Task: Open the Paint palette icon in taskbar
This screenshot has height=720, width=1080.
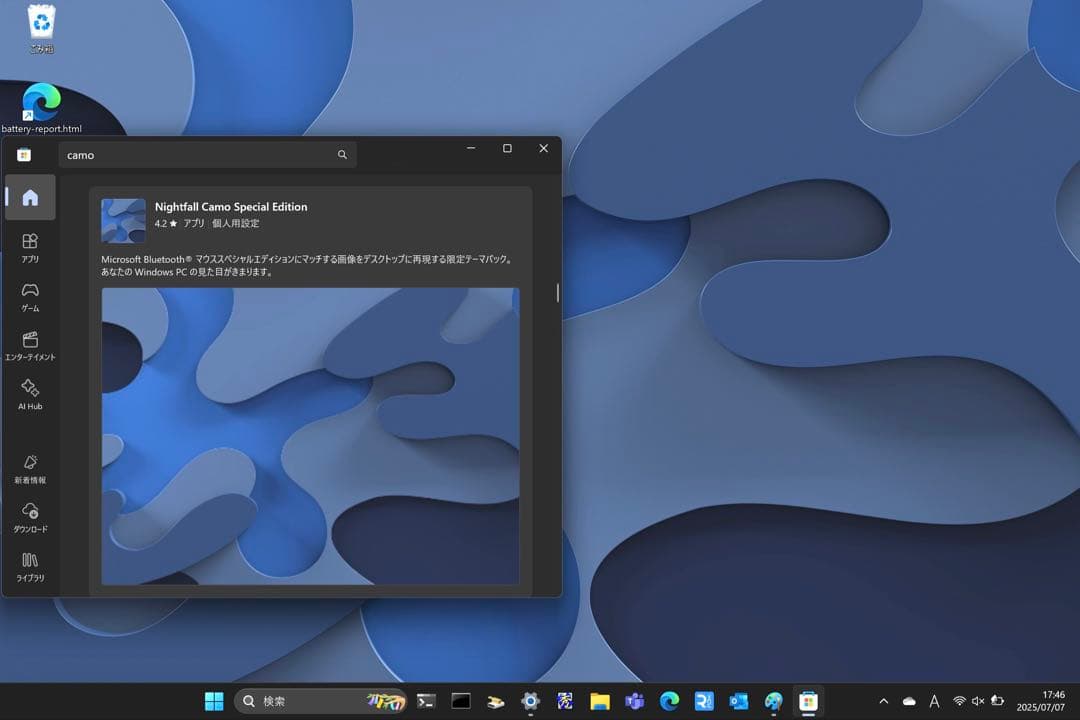Action: click(x=773, y=701)
